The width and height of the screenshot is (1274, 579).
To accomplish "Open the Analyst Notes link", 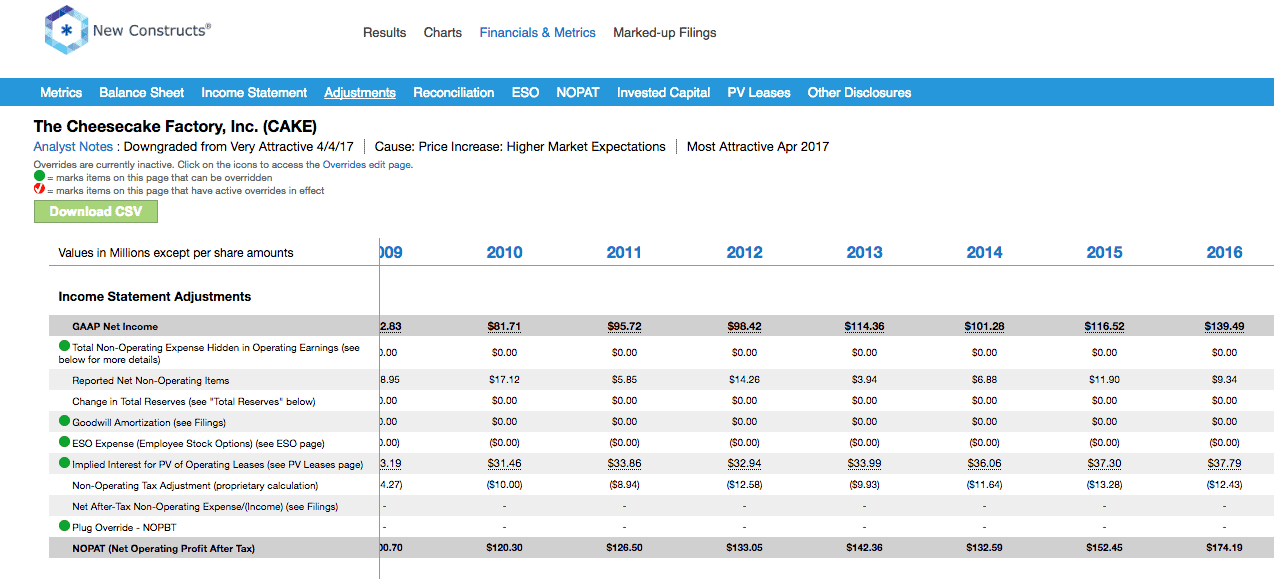I will [74, 147].
